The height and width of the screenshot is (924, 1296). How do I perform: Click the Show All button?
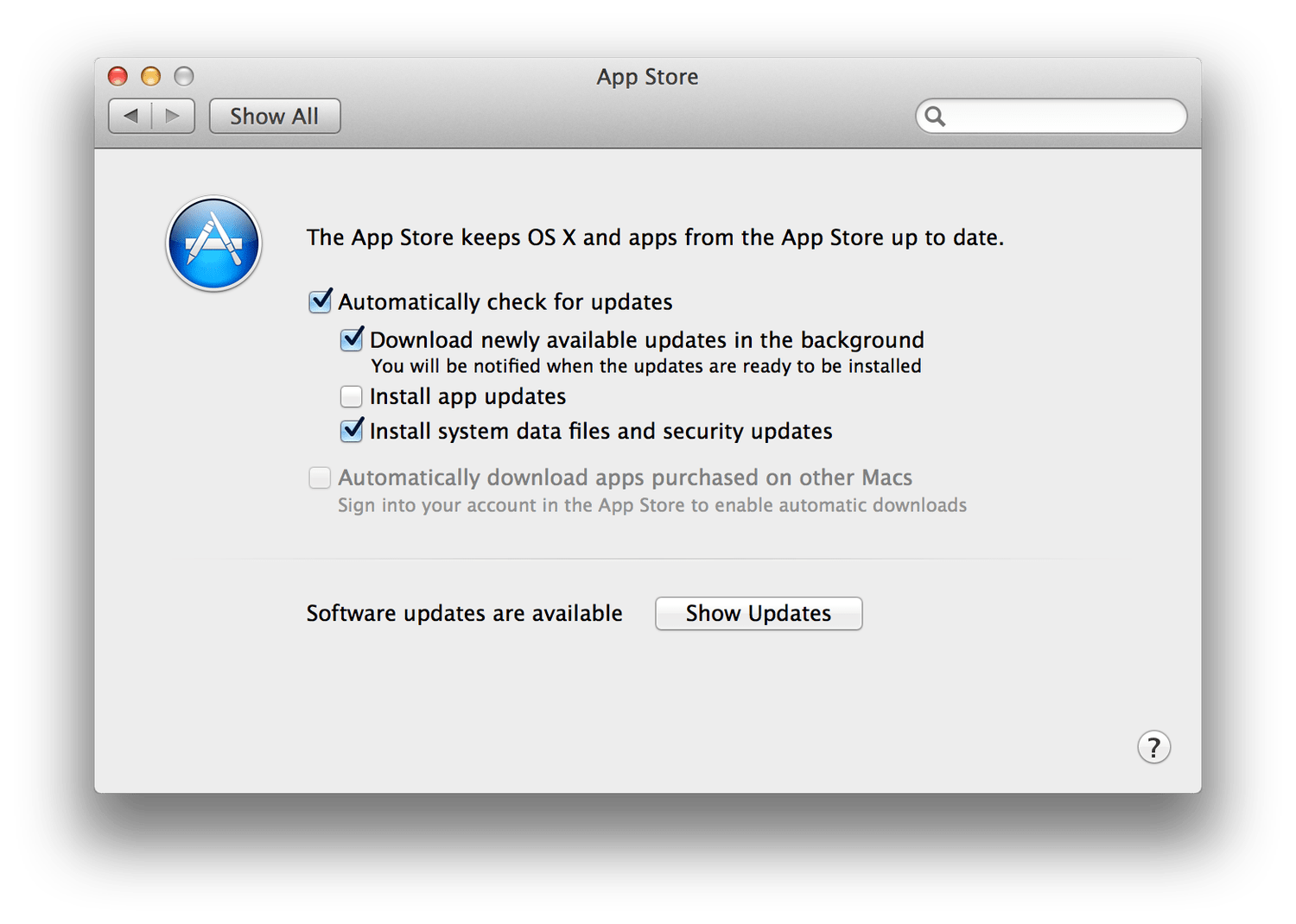(275, 116)
